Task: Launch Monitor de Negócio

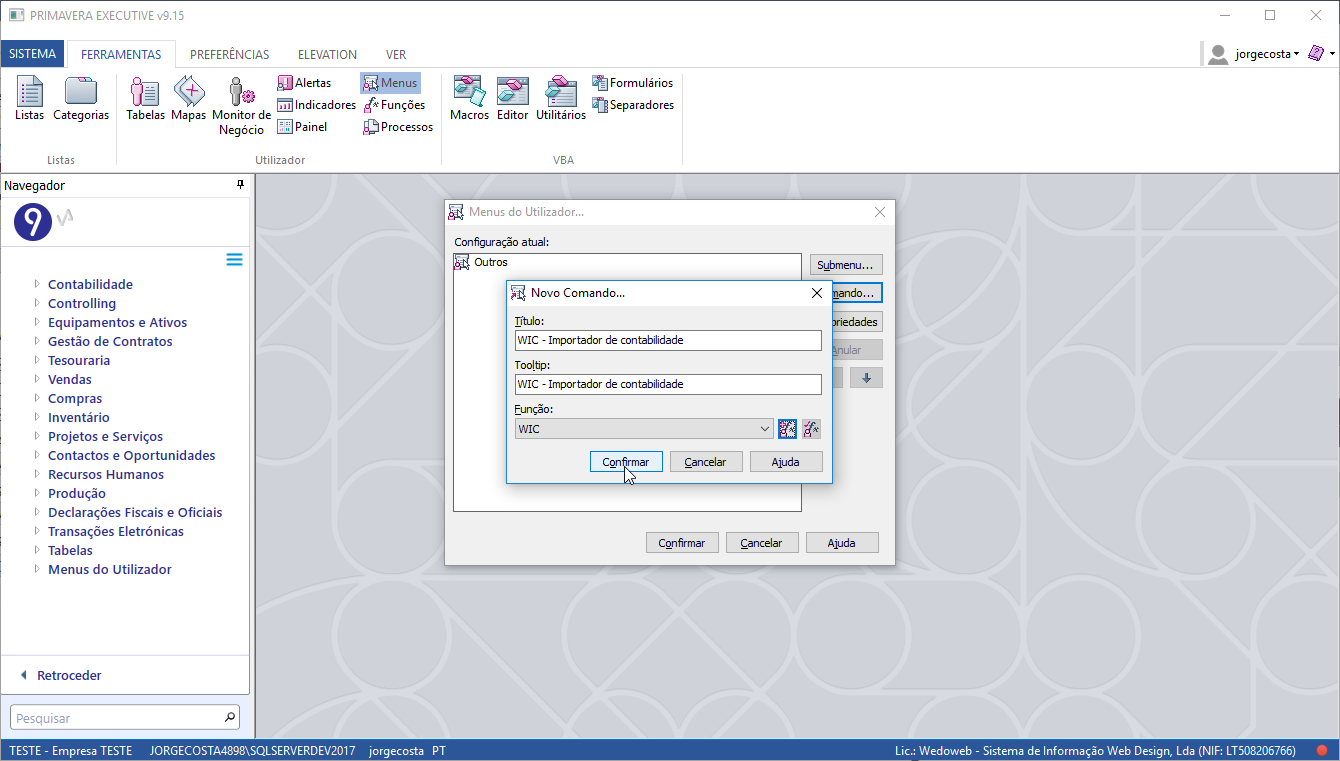Action: pyautogui.click(x=241, y=105)
